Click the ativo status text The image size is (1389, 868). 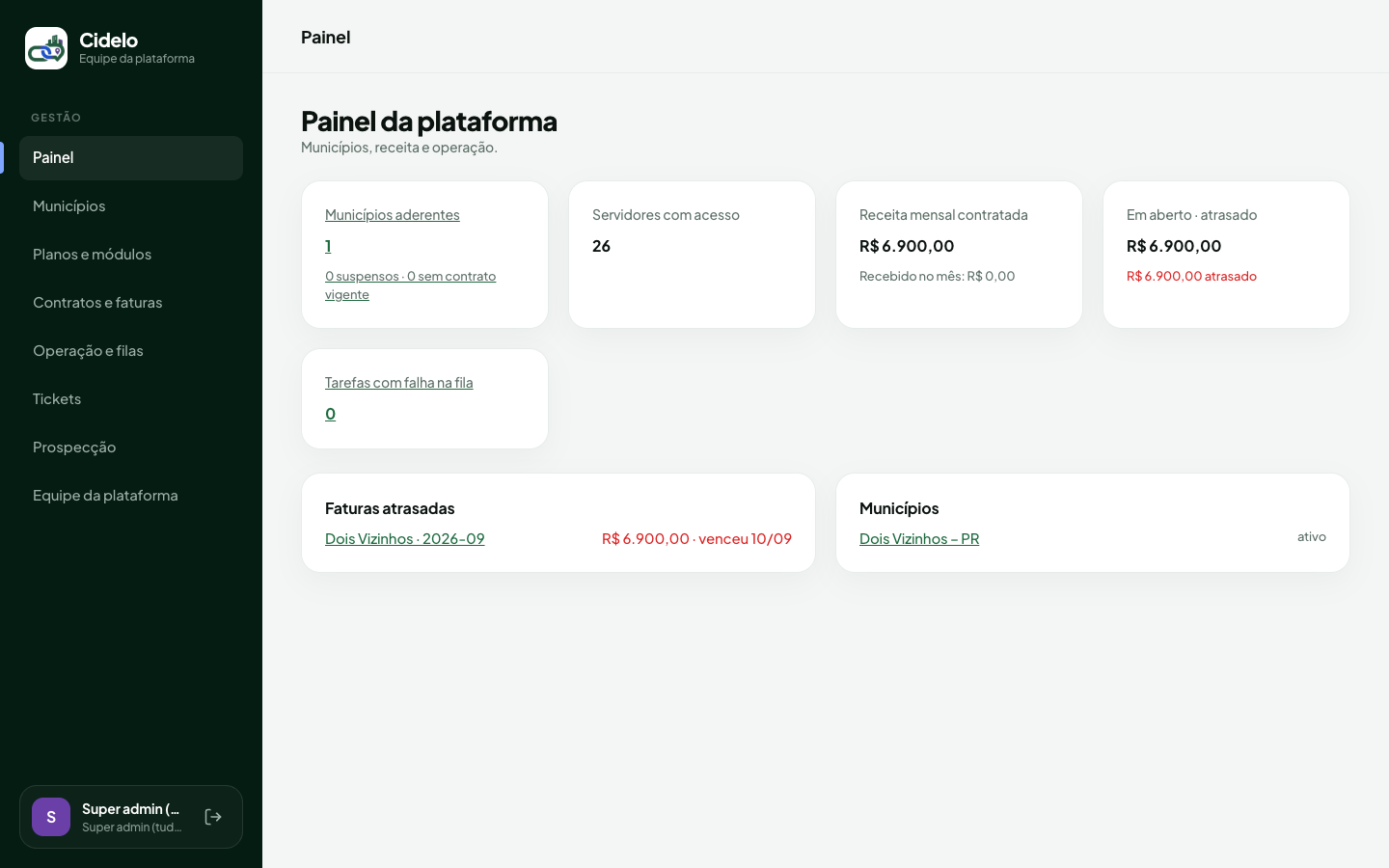1312,537
